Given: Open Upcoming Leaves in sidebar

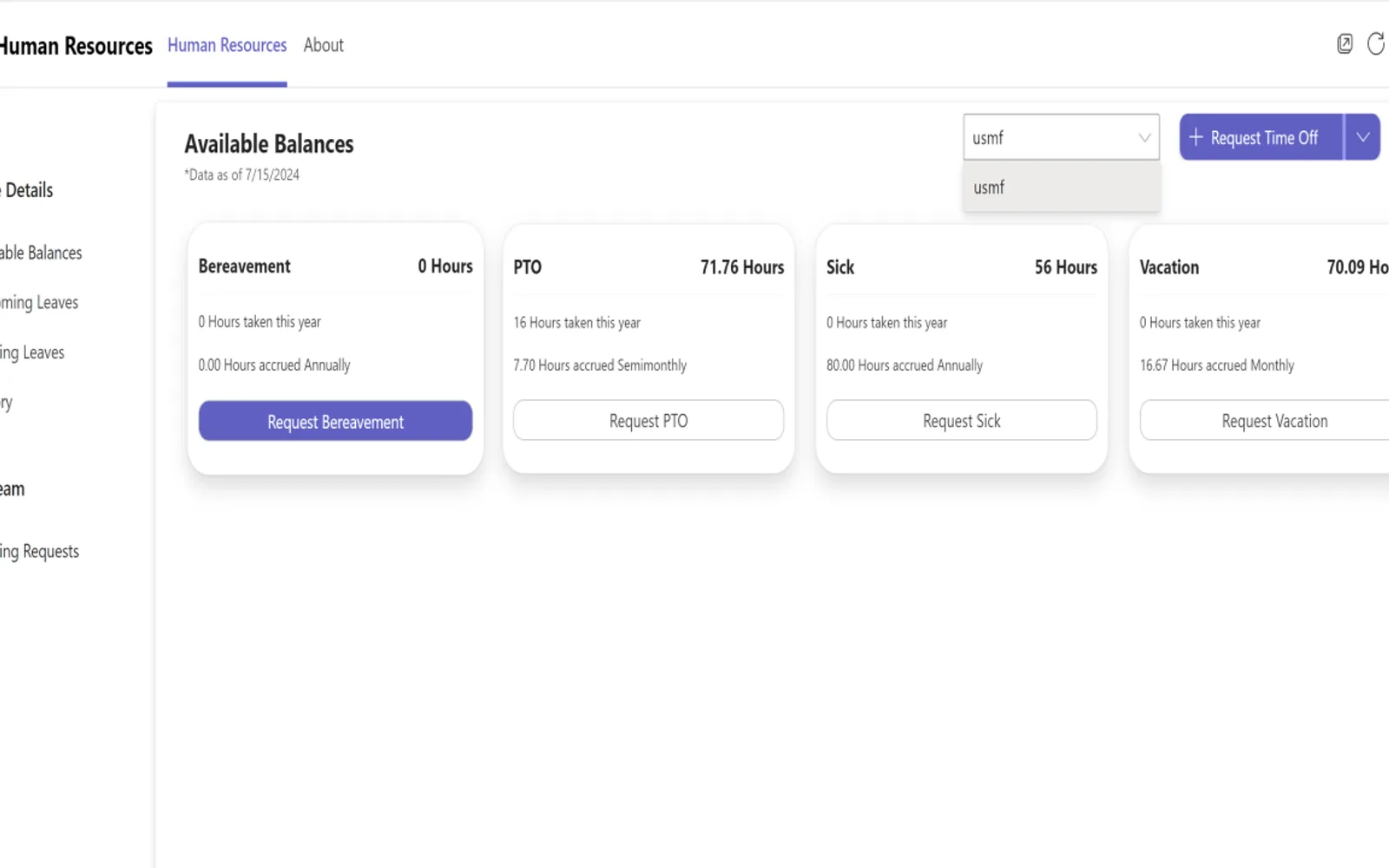Looking at the screenshot, I should click(39, 303).
